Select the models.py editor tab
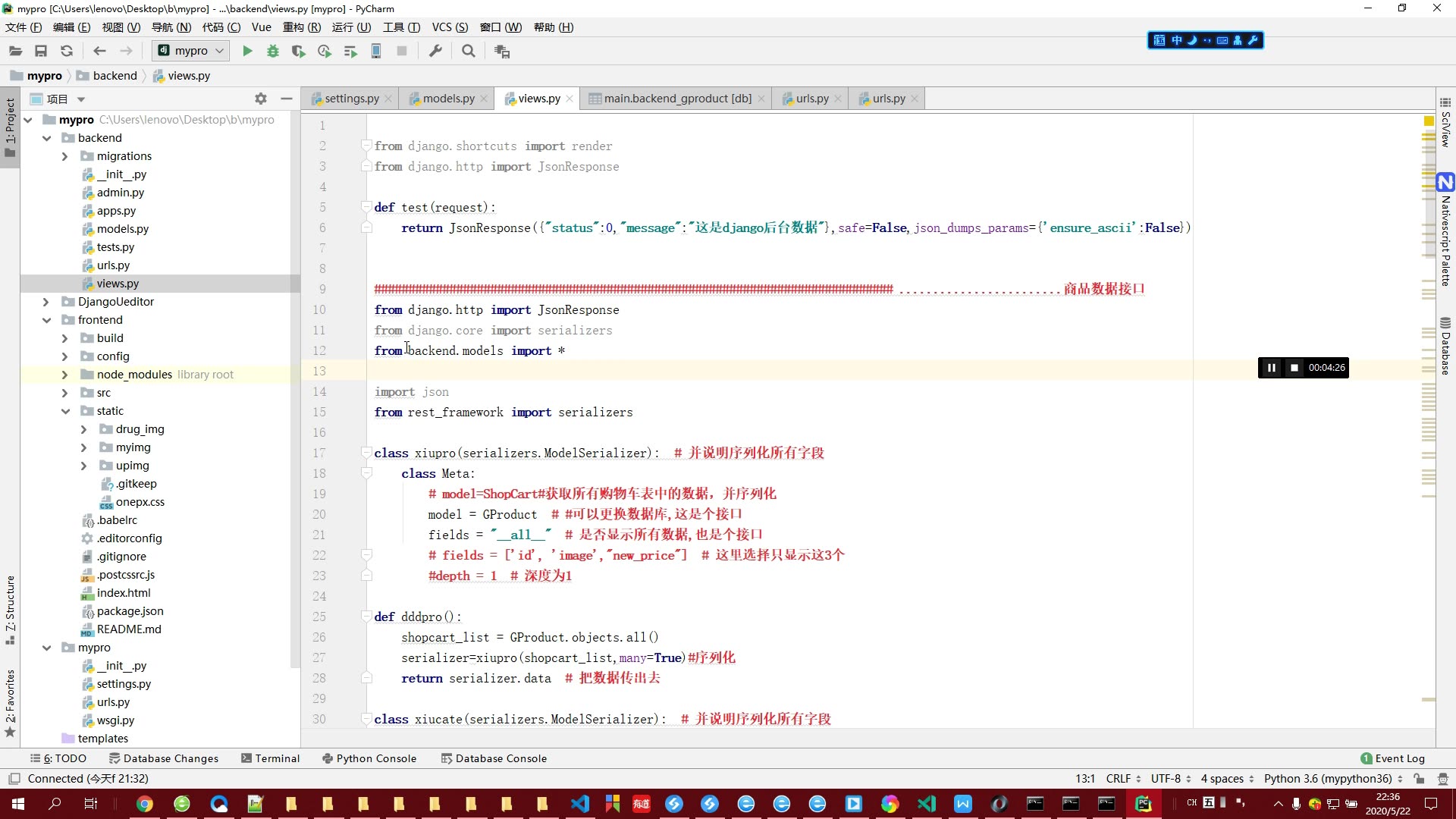The image size is (1456, 819). pos(449,98)
